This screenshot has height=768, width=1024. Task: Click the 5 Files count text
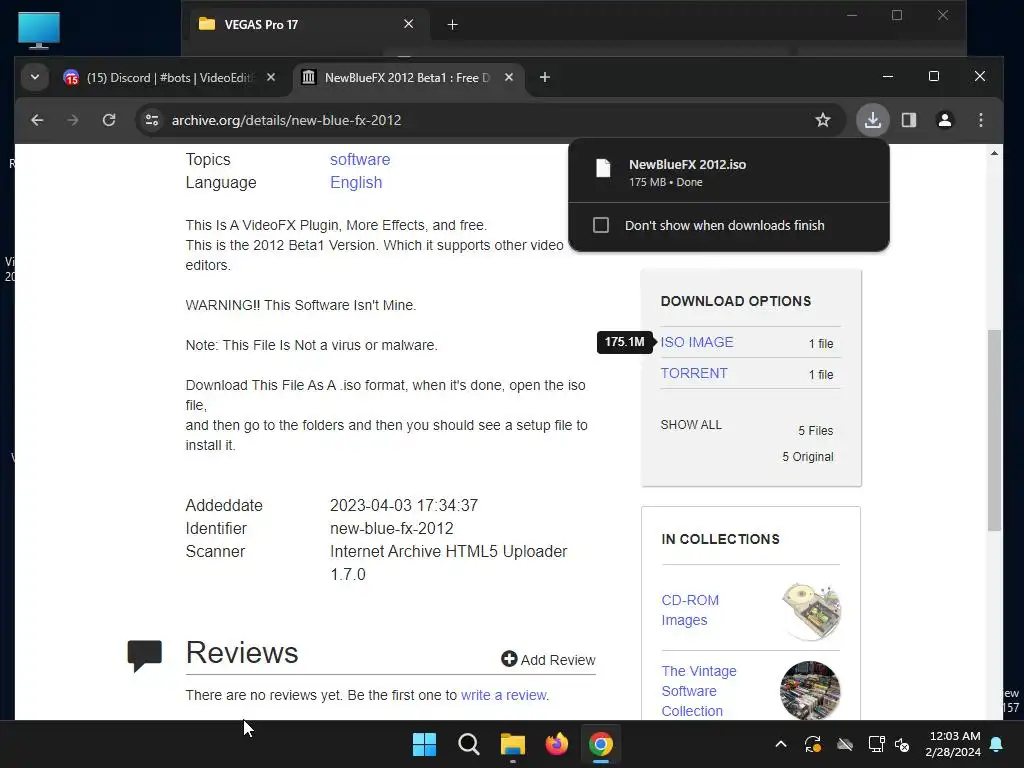tap(815, 431)
